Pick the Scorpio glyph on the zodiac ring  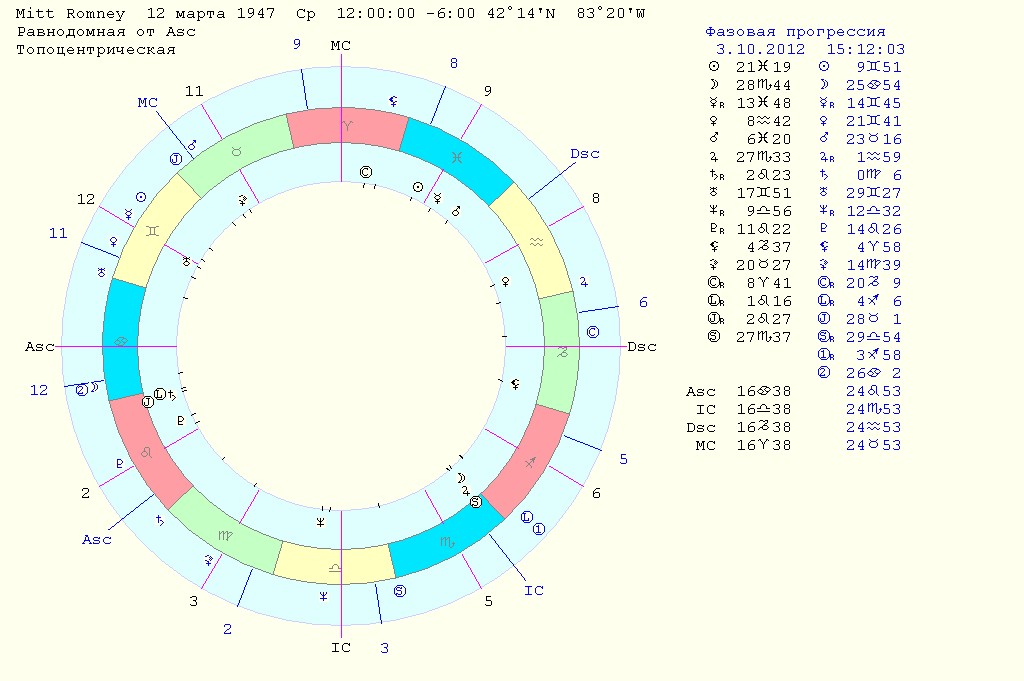(448, 541)
